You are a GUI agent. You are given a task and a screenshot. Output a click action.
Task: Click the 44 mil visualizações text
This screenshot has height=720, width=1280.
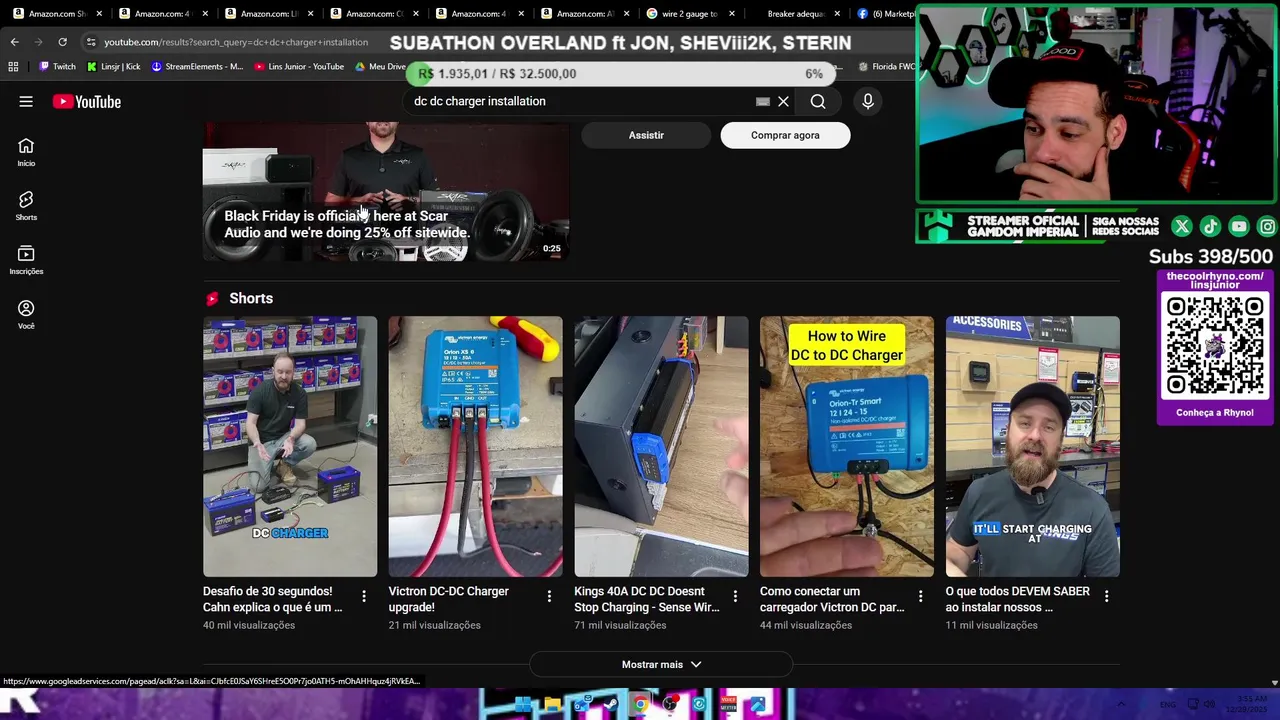click(806, 625)
